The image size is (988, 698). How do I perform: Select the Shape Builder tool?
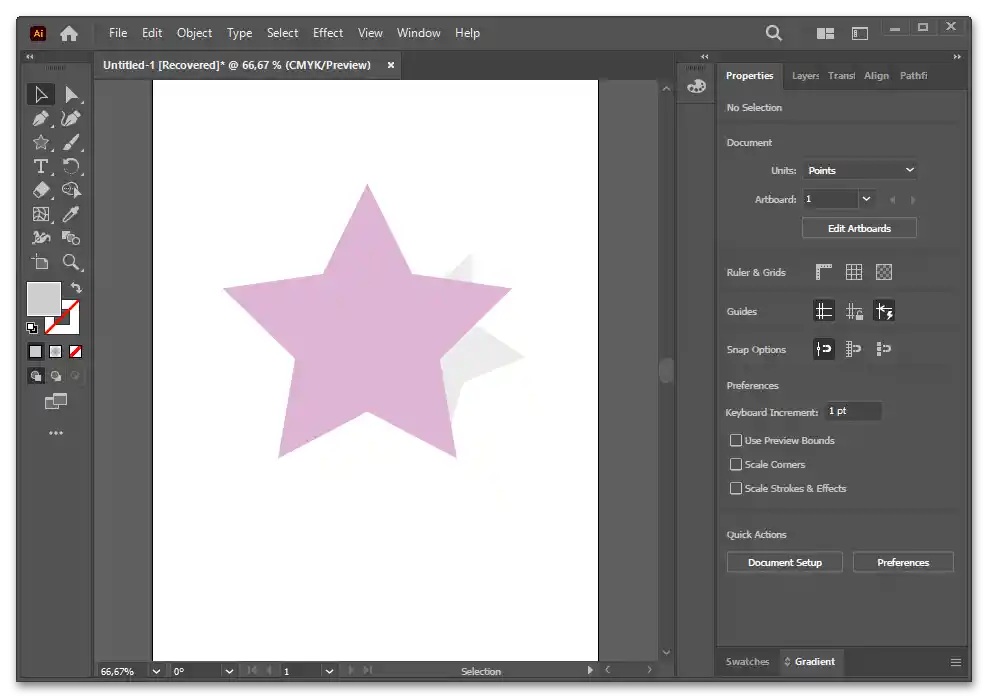(x=71, y=190)
